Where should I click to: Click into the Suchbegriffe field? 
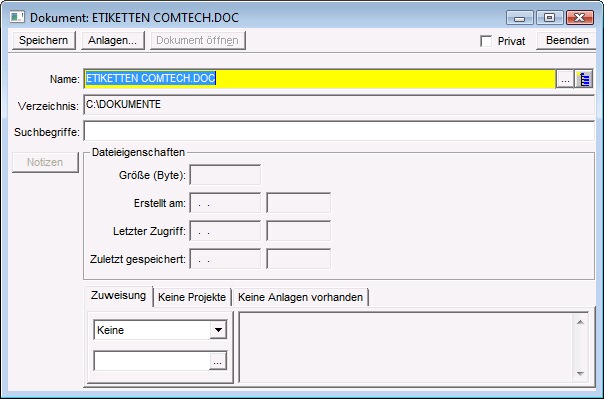[339, 131]
